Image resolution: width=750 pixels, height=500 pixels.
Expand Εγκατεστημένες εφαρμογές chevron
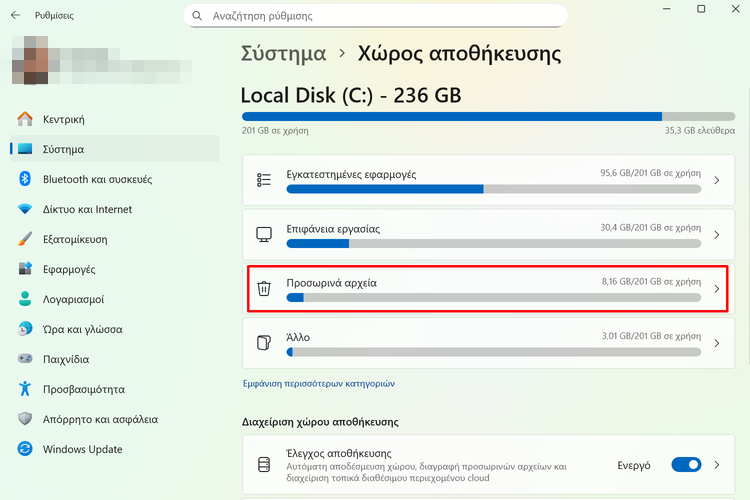pyautogui.click(x=717, y=180)
